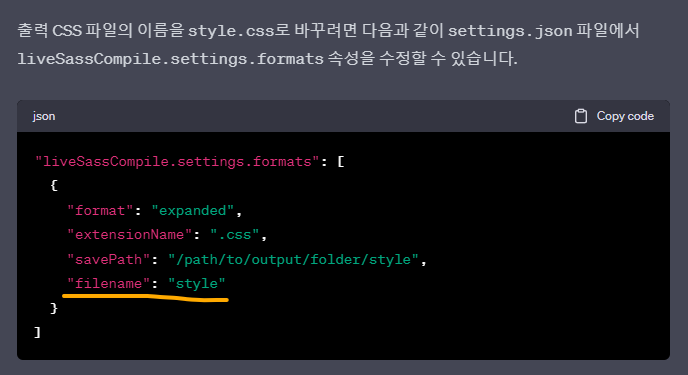Click the "savePath" key
Image resolution: width=688 pixels, height=375 pixels.
tap(108, 259)
